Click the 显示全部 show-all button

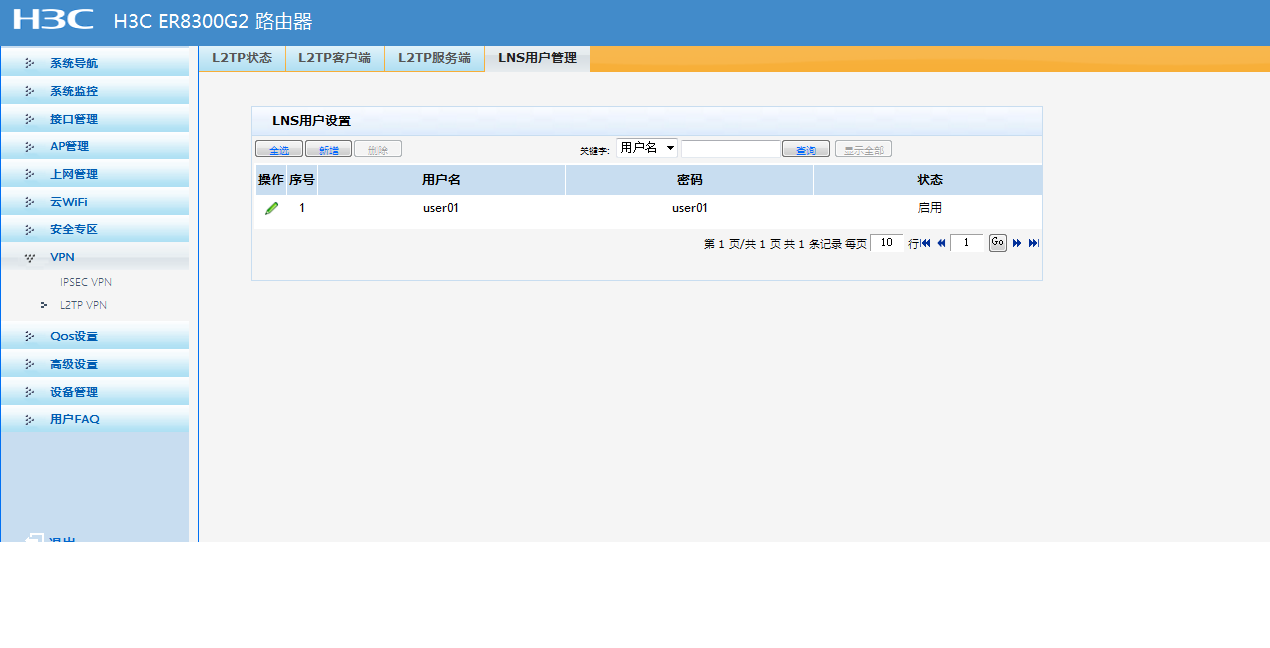pos(863,149)
